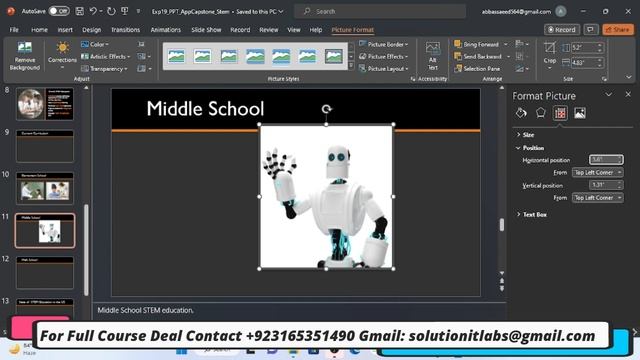The height and width of the screenshot is (360, 640).
Task: Click the Record button
Action: pos(562,29)
